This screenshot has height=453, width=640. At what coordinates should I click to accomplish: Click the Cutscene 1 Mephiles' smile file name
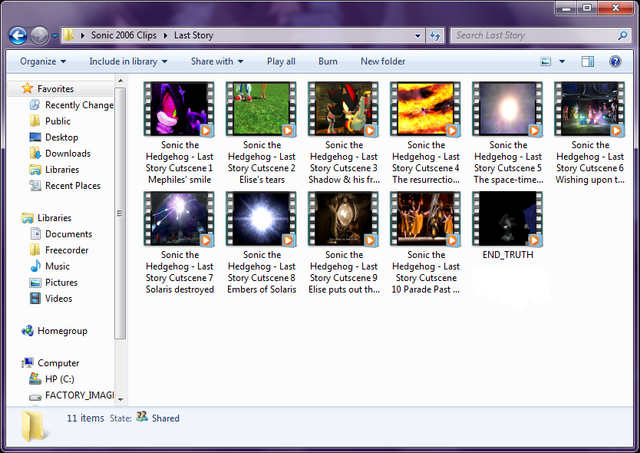click(x=180, y=162)
